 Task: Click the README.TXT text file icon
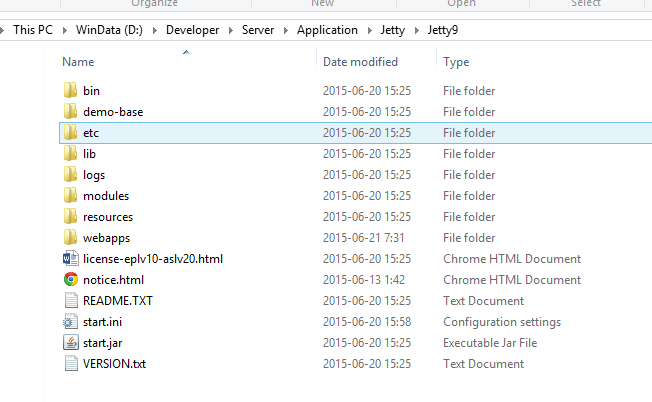click(x=71, y=301)
